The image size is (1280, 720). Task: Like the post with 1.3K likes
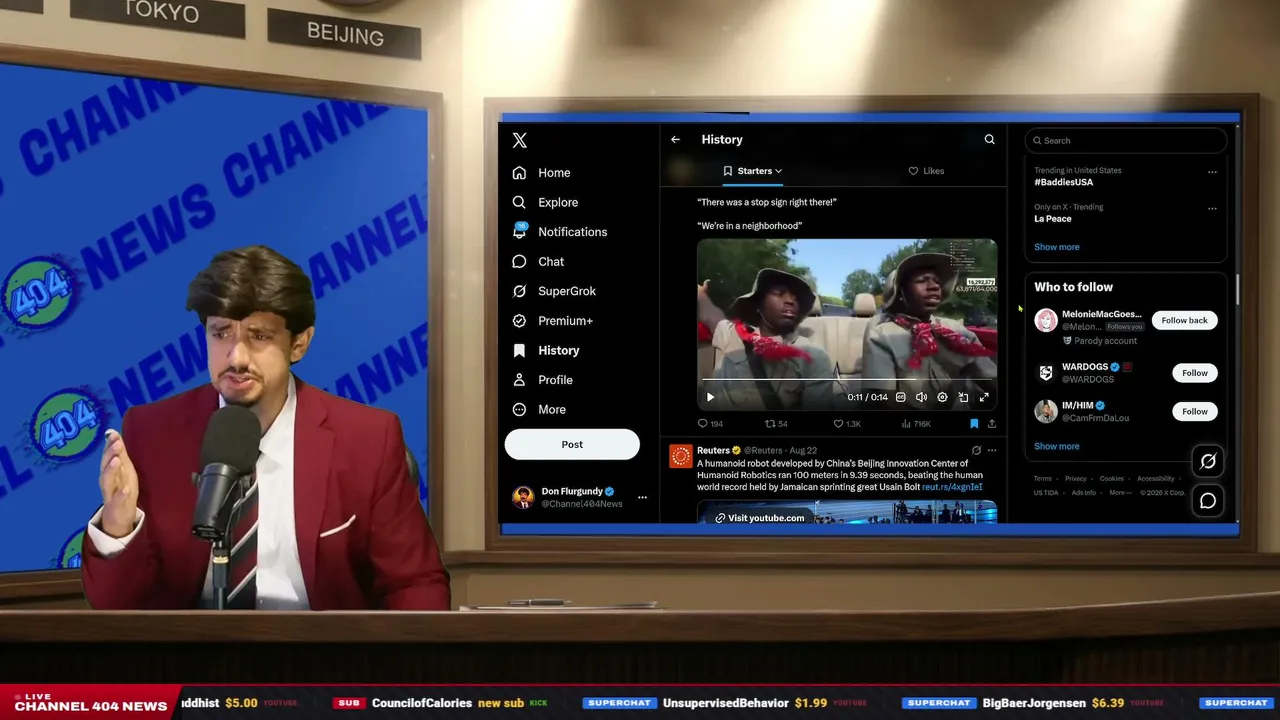[x=847, y=424]
